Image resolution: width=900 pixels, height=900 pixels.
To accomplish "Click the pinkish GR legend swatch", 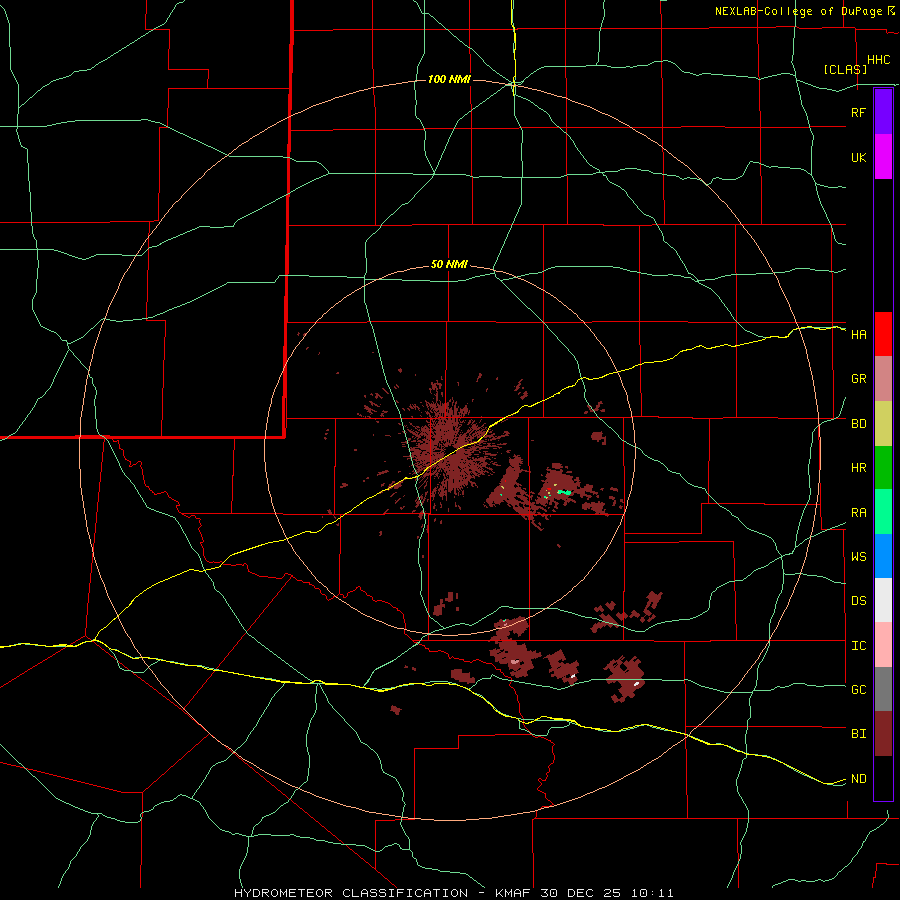I will click(x=883, y=379).
